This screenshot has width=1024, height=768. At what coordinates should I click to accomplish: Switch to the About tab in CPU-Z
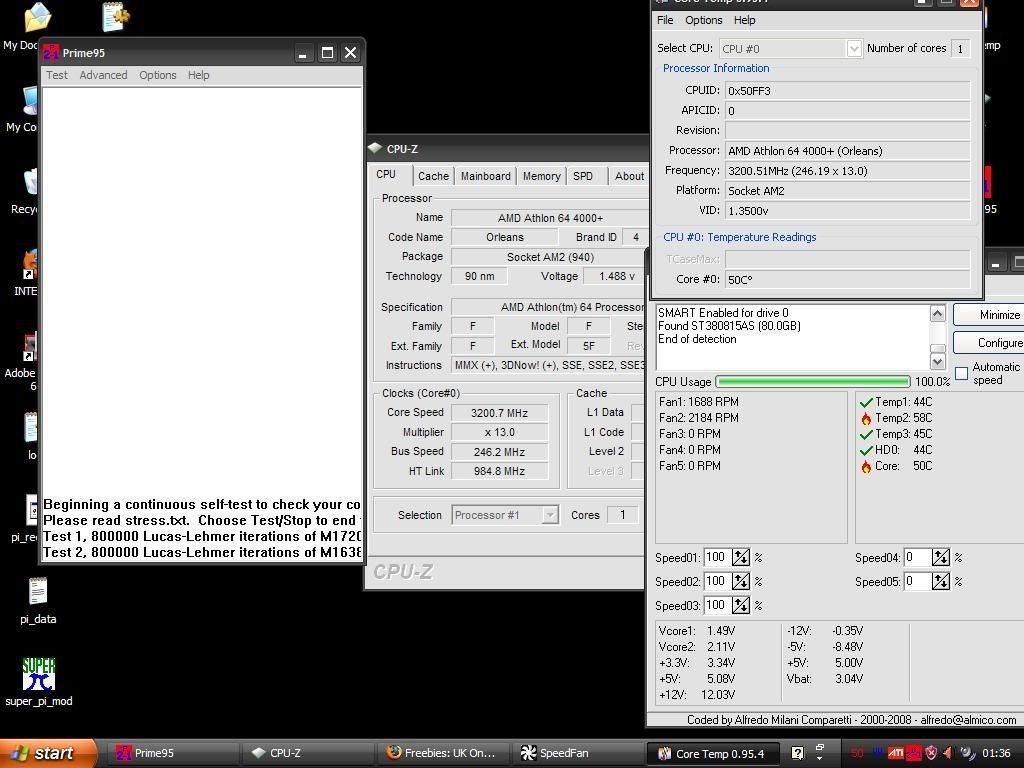pos(629,176)
